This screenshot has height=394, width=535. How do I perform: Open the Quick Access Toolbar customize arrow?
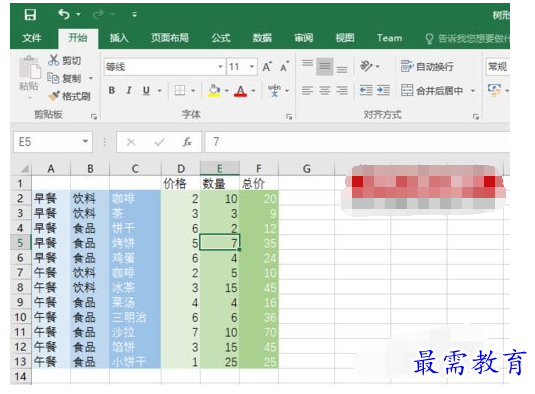pos(134,15)
